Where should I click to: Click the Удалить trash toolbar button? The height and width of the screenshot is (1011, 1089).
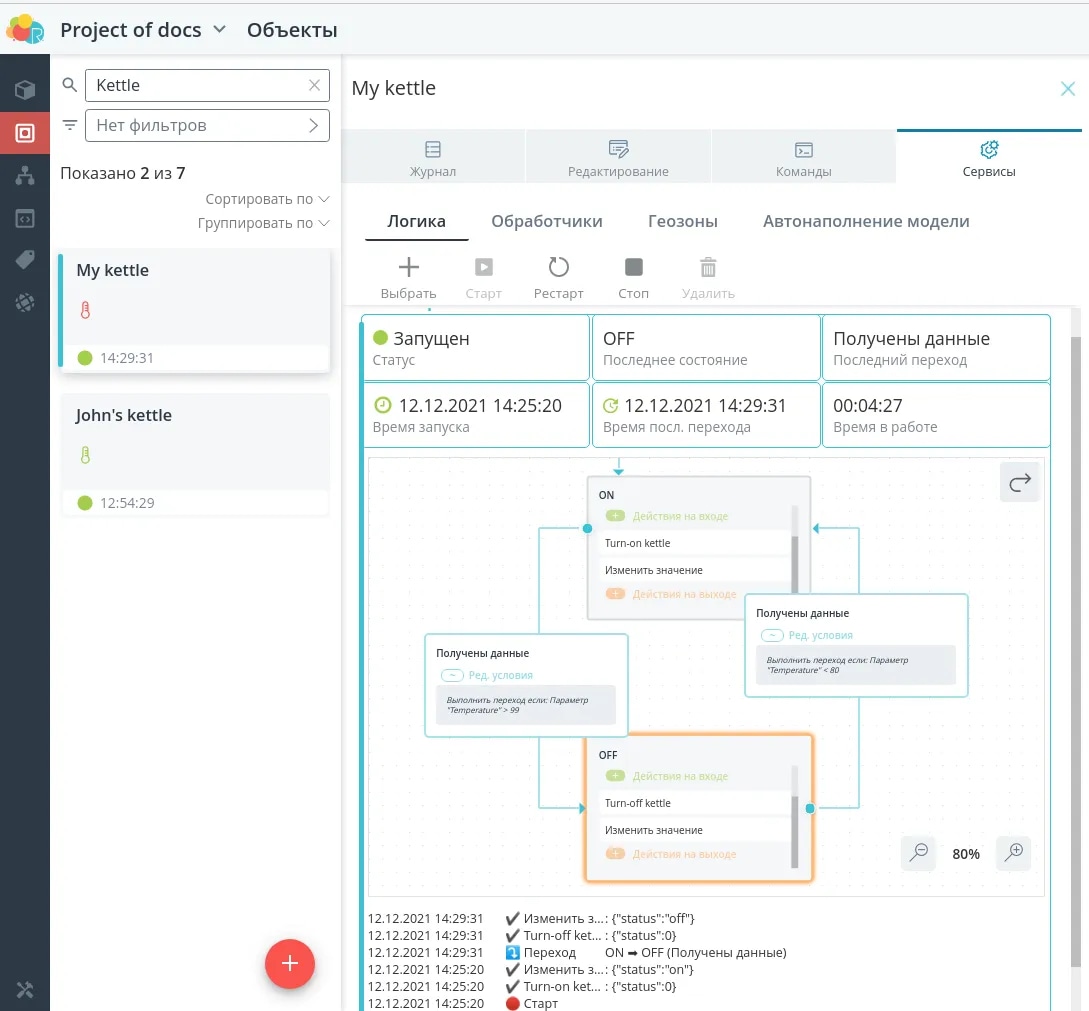[708, 278]
